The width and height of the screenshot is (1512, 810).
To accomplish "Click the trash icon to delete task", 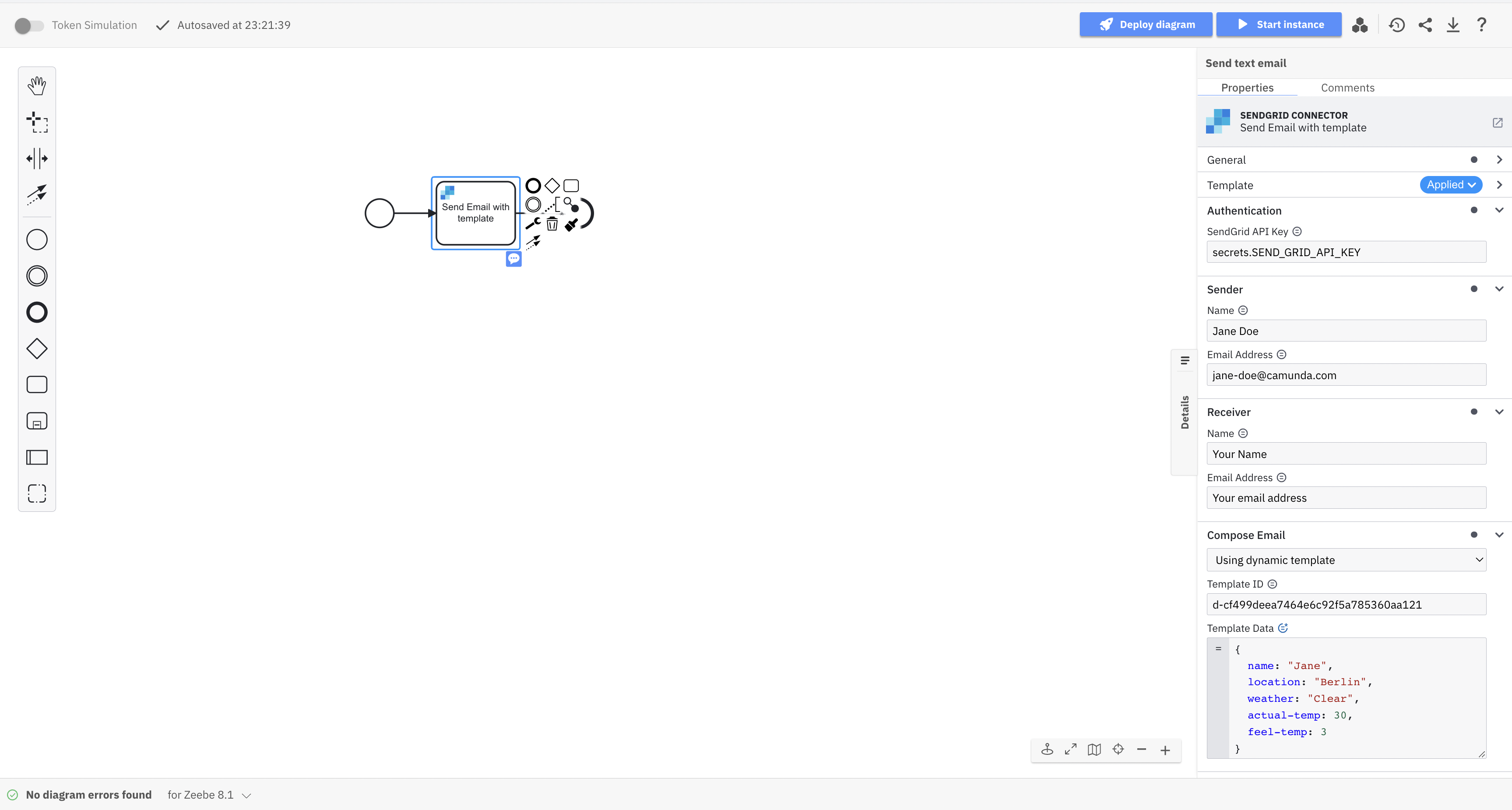I will 552,224.
